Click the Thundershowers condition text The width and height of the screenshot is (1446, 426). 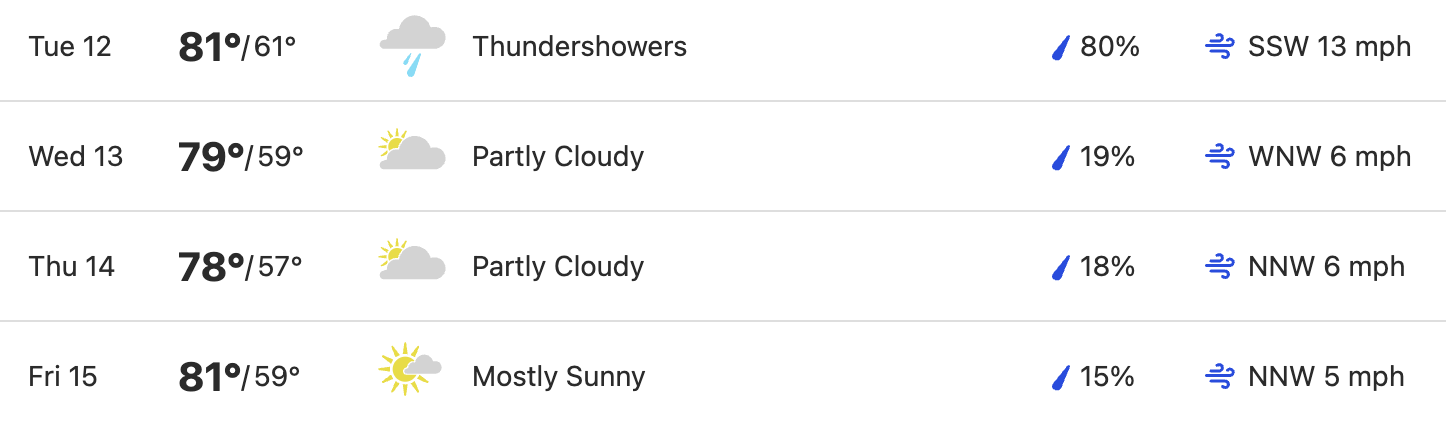(580, 47)
